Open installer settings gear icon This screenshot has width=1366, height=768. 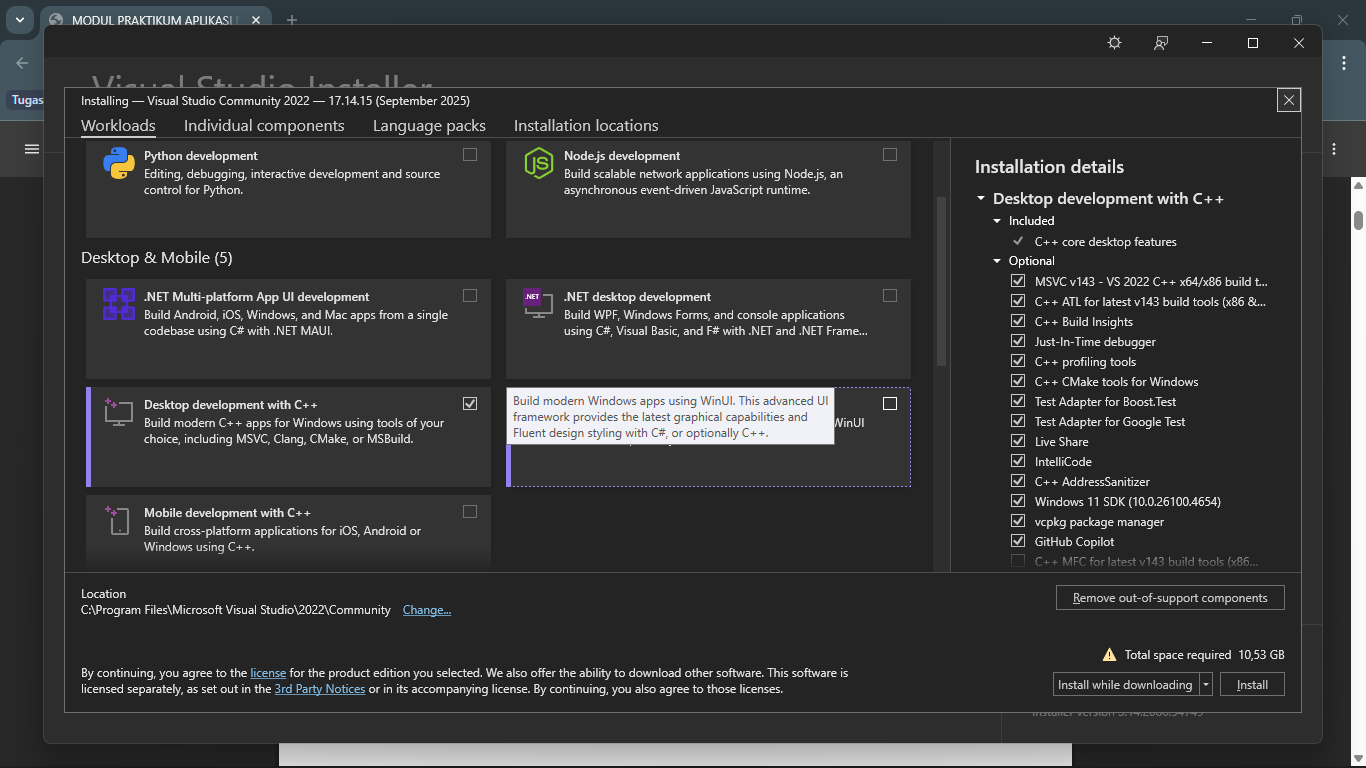[x=1115, y=43]
